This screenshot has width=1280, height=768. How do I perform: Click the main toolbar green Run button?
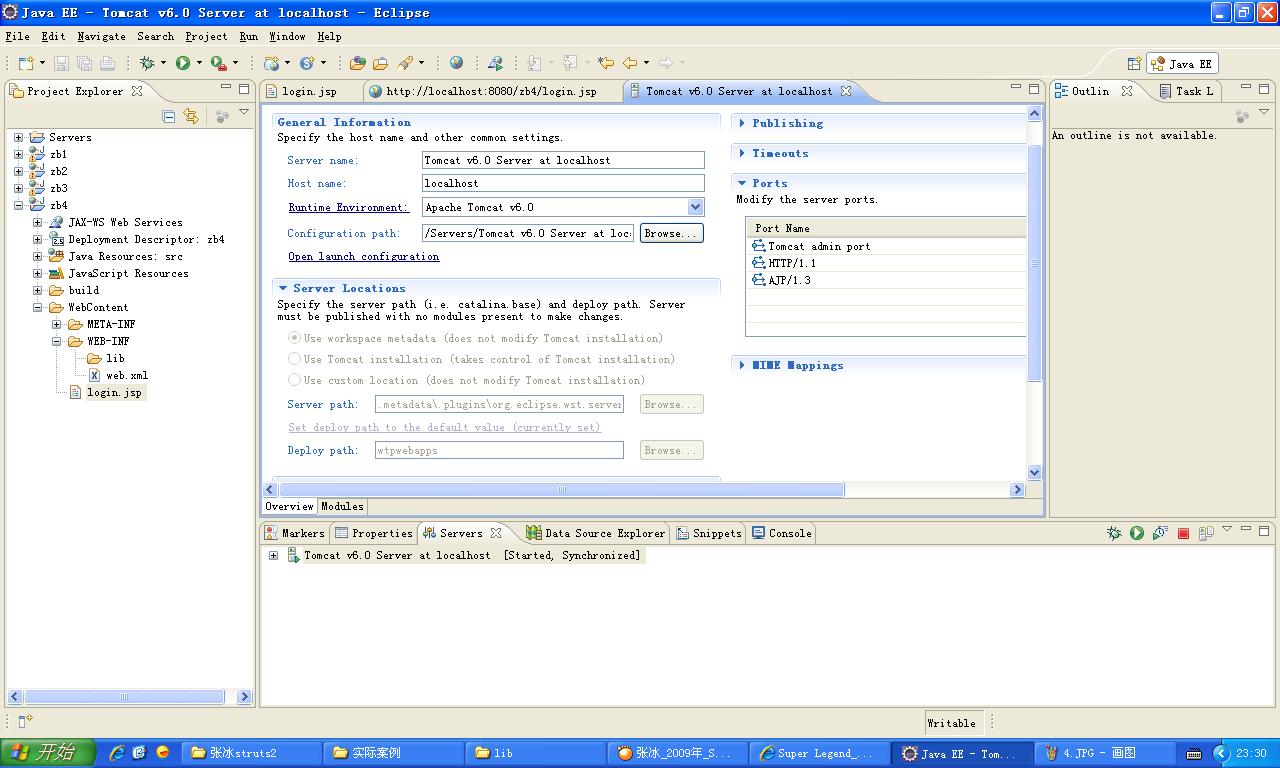(183, 63)
